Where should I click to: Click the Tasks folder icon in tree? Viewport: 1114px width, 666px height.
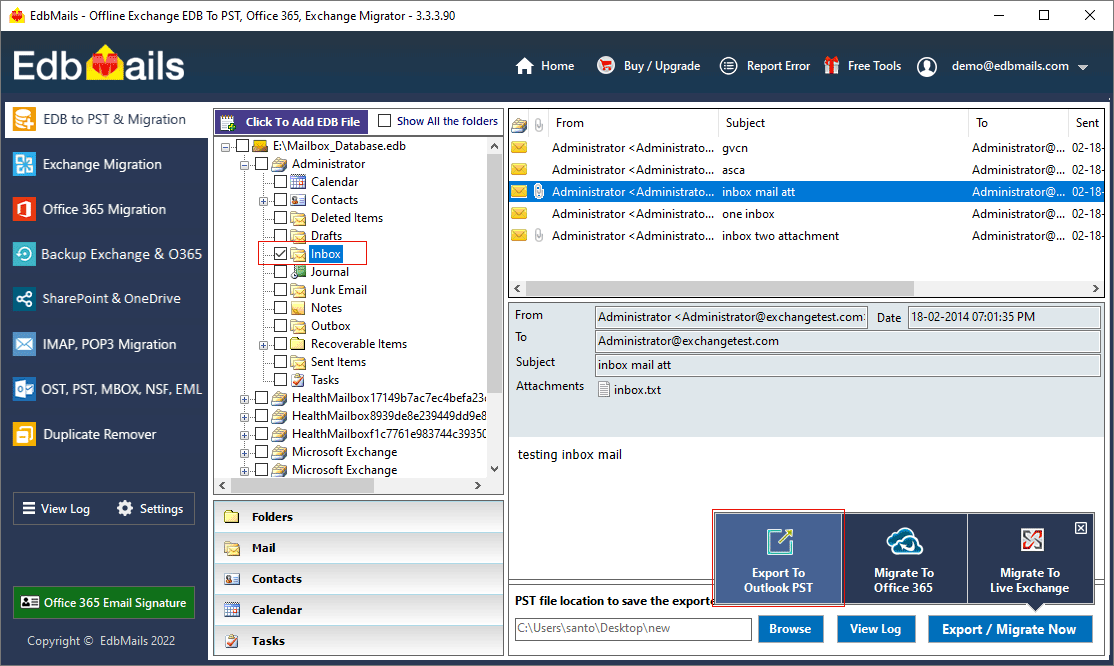click(x=298, y=380)
